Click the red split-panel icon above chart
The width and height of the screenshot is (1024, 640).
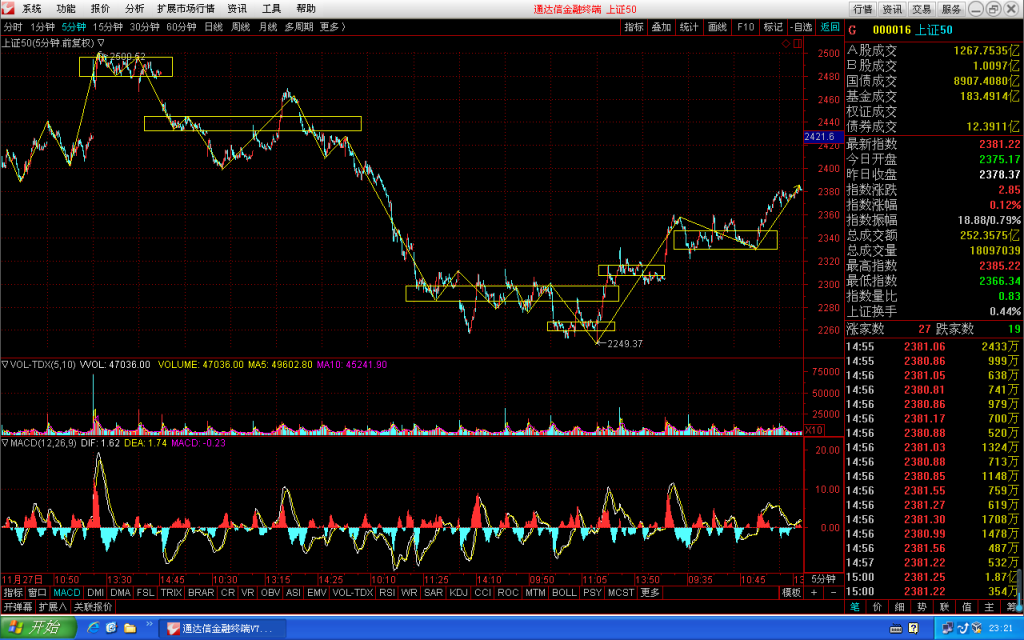click(x=797, y=43)
